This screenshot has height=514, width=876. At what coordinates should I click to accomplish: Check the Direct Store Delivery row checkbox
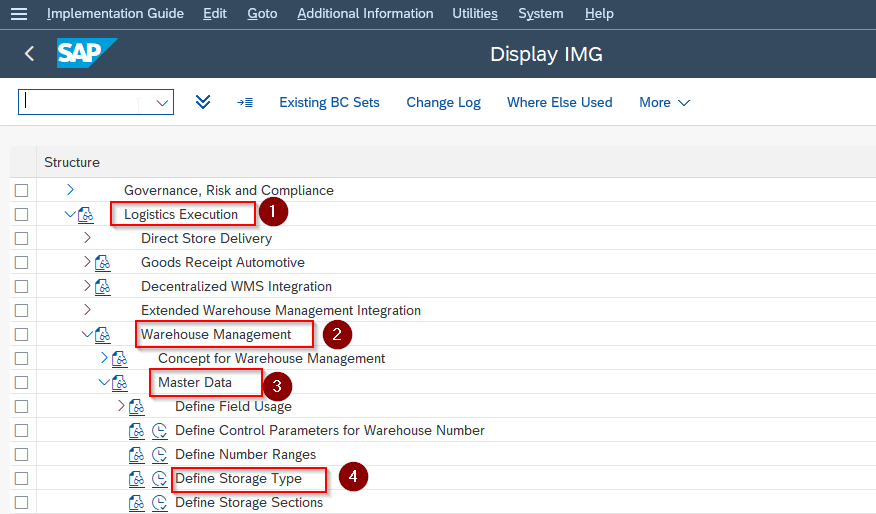coord(21,239)
